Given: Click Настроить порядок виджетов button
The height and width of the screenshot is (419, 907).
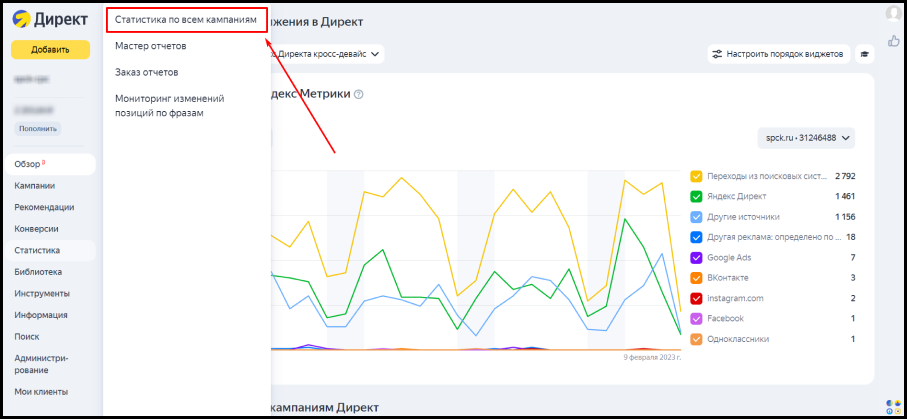Looking at the screenshot, I should [779, 54].
